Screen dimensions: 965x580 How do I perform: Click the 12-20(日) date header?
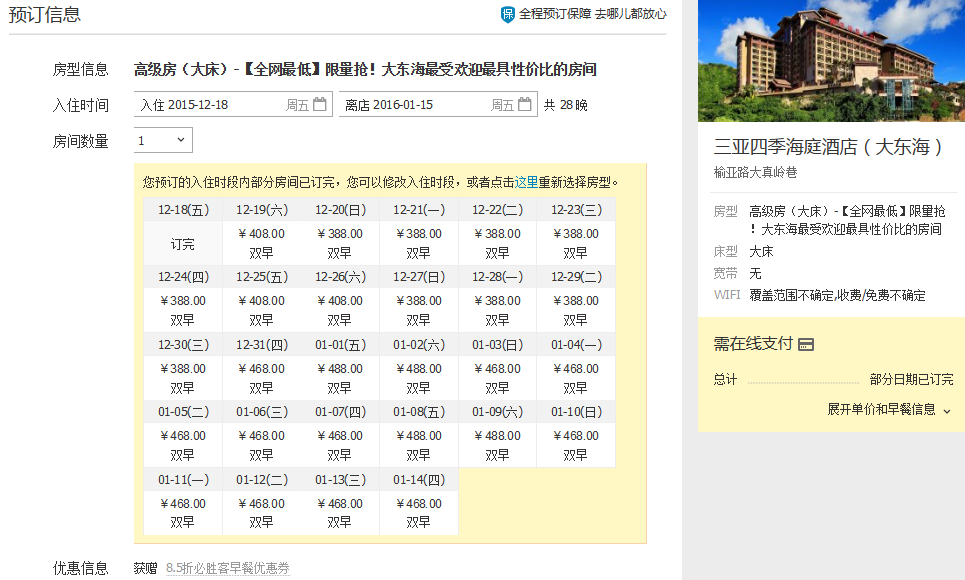tap(340, 210)
